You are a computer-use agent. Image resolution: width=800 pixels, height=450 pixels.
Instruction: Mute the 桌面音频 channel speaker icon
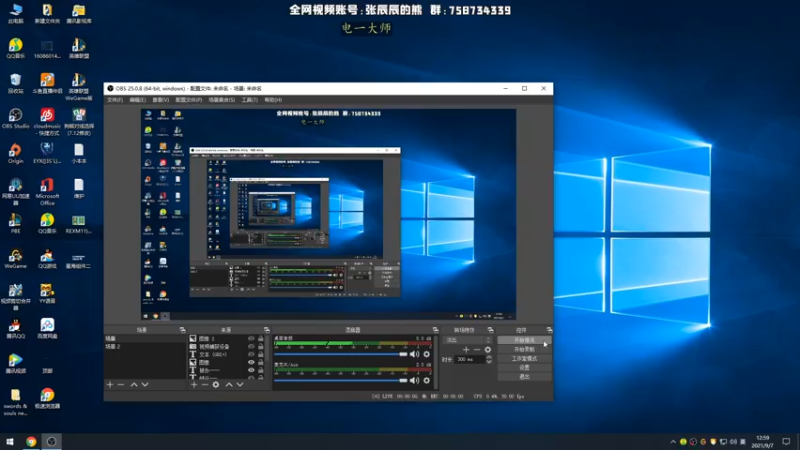[414, 354]
